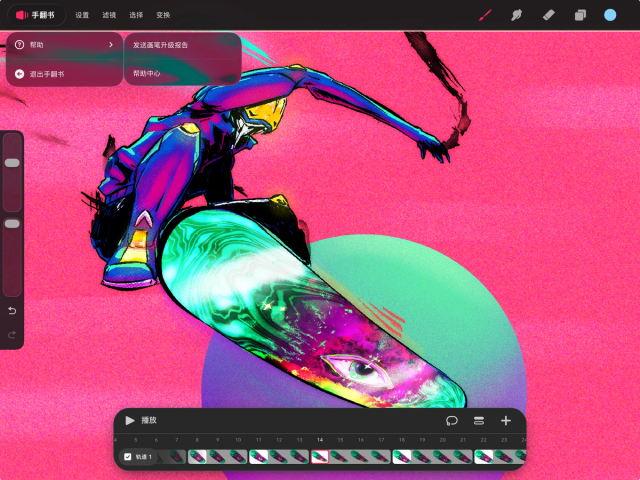Select the highlighted frame 14 thumbnail
This screenshot has width=640, height=480.
pyautogui.click(x=320, y=457)
